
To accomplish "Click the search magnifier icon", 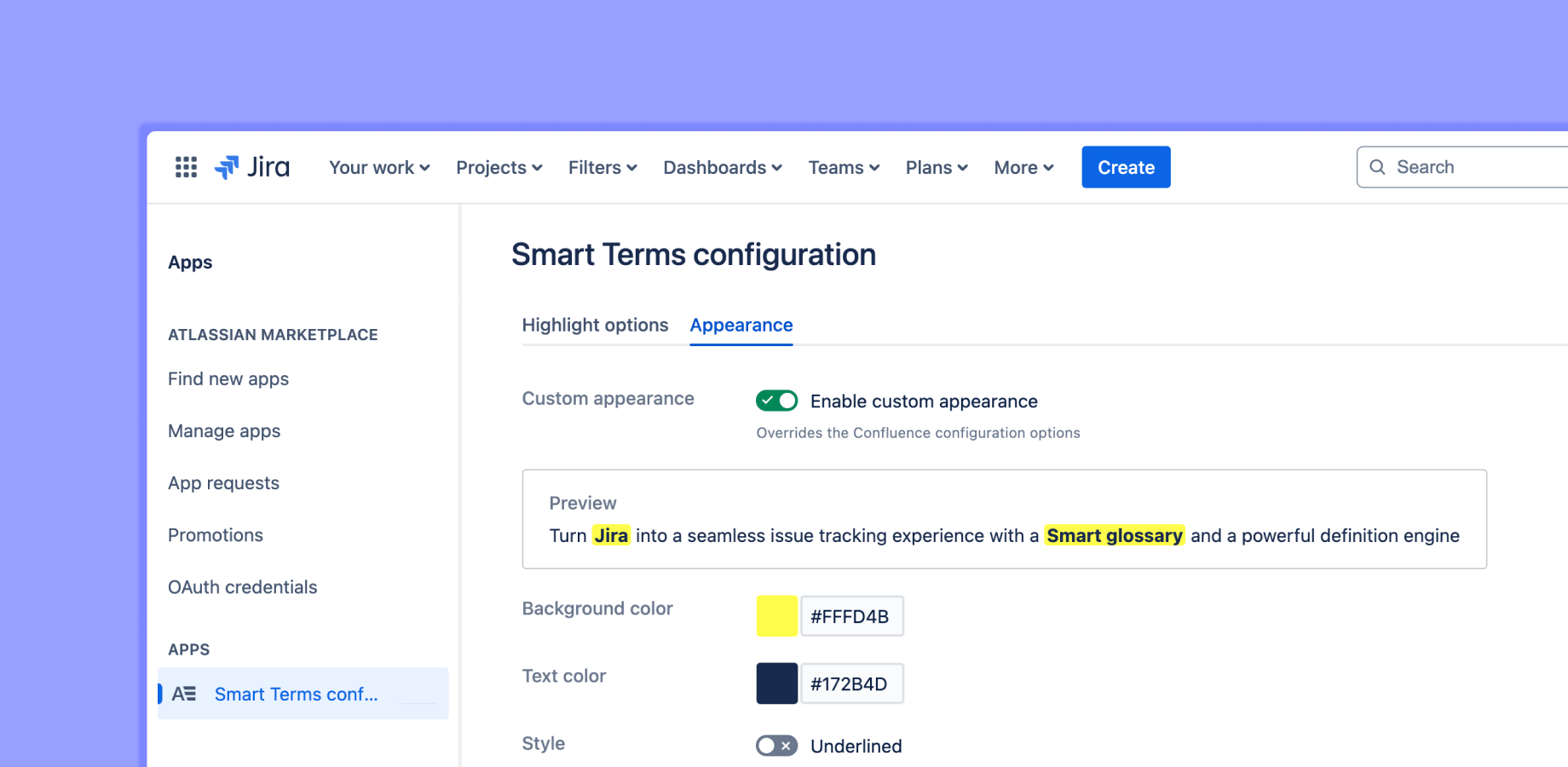I will tap(1377, 167).
